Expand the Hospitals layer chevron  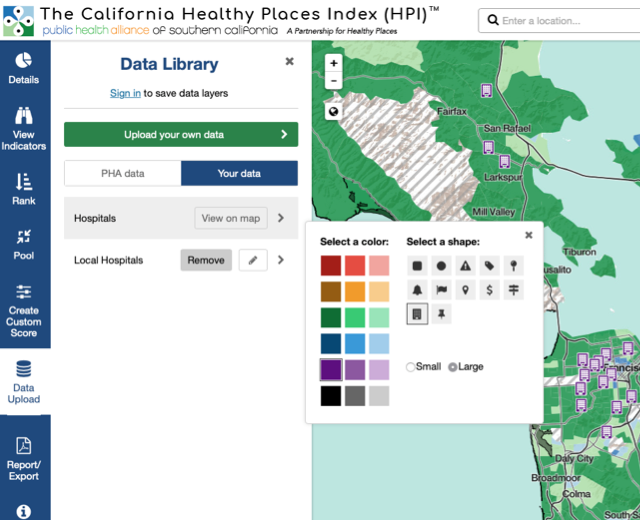281,218
